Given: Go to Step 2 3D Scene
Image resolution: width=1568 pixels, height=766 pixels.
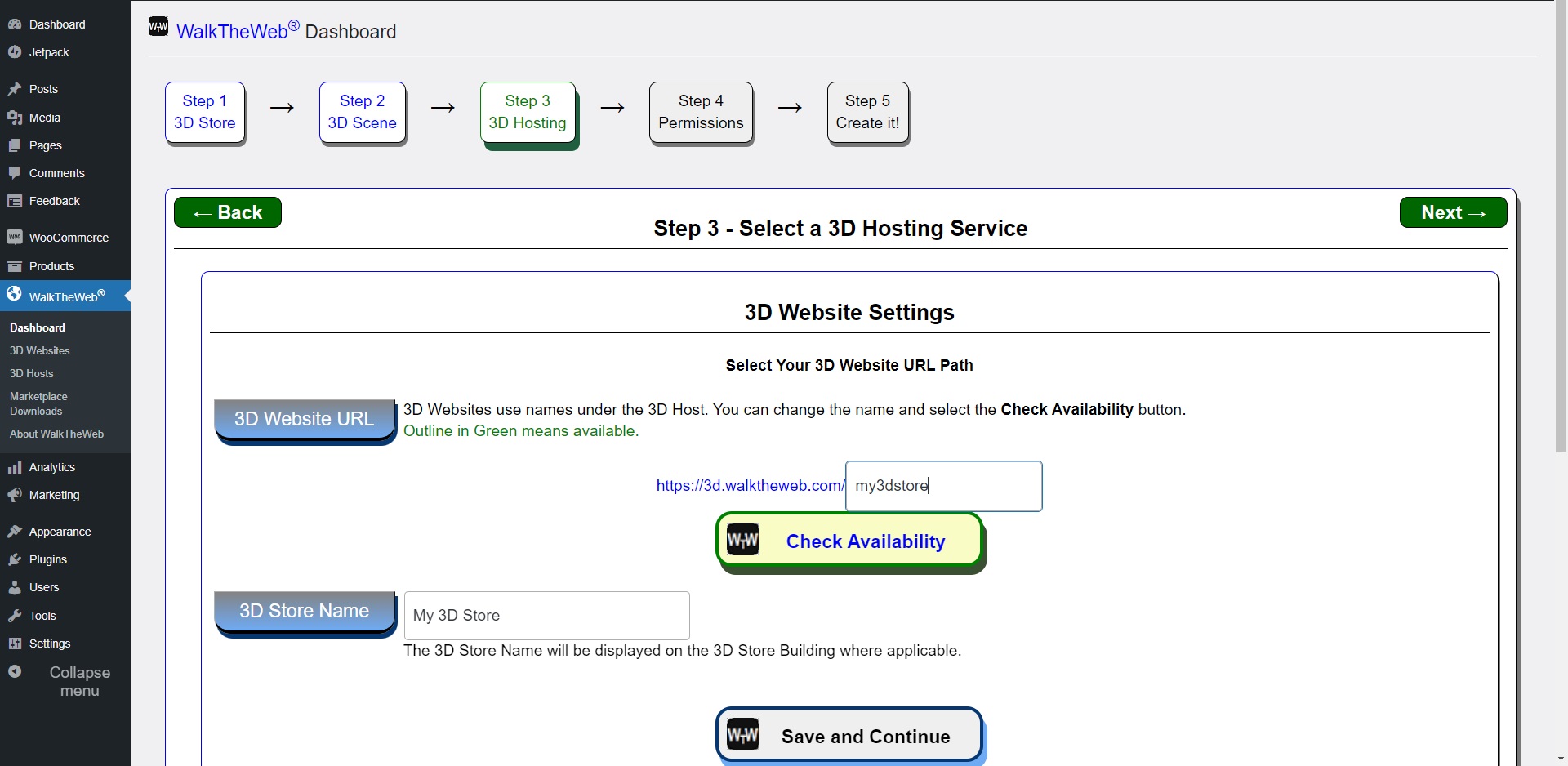Looking at the screenshot, I should pos(363,112).
